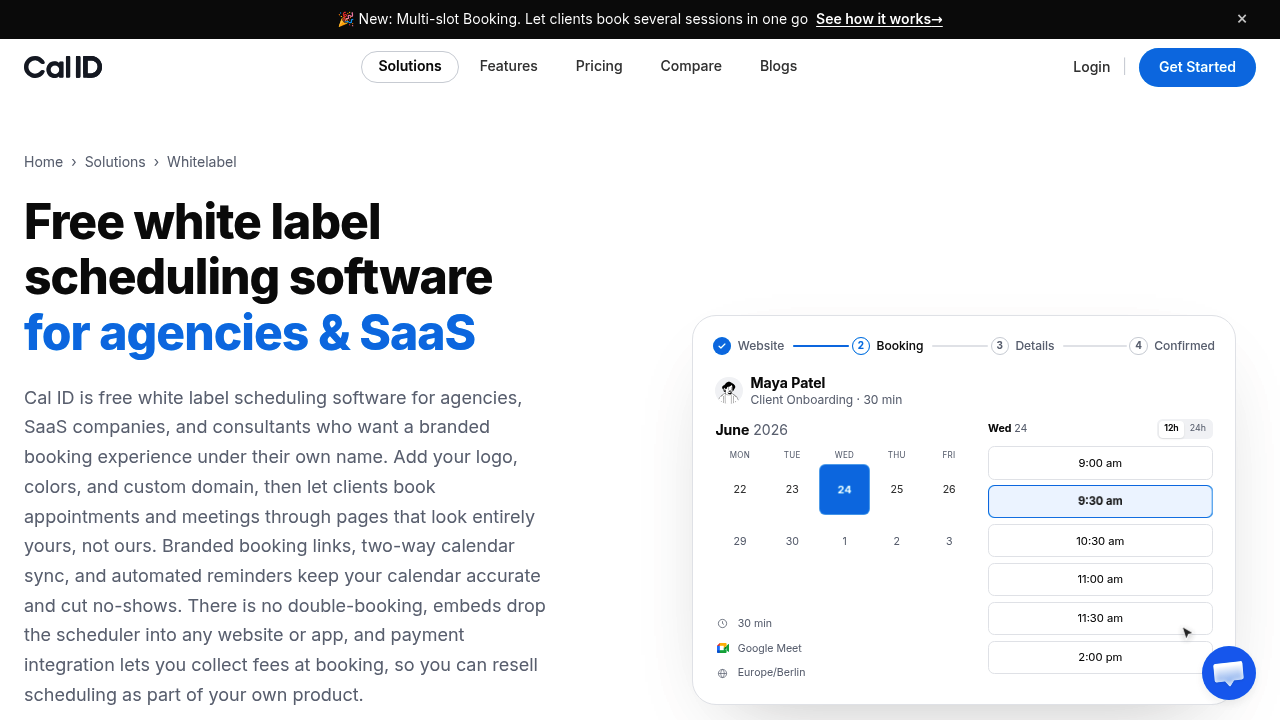Go to the Pricing page
This screenshot has height=720, width=1280.
pos(599,67)
